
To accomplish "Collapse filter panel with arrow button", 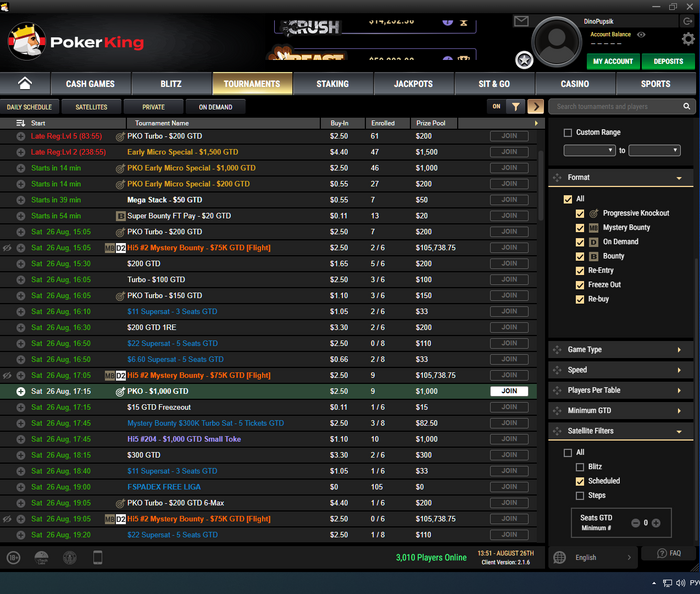I will [x=536, y=107].
